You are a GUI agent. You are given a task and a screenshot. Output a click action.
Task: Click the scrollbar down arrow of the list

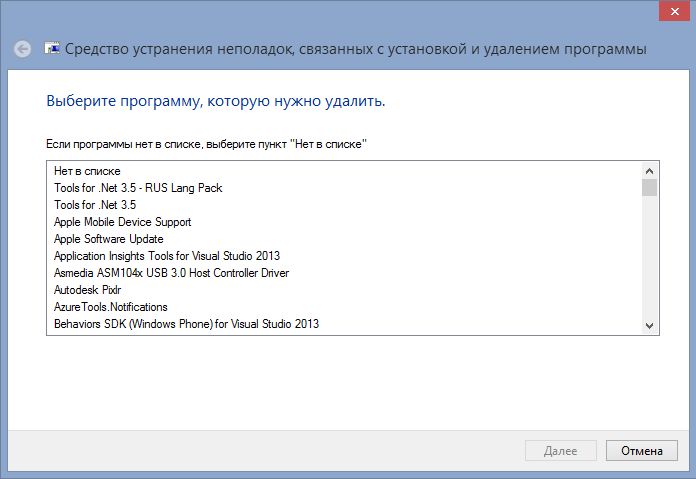click(x=649, y=325)
